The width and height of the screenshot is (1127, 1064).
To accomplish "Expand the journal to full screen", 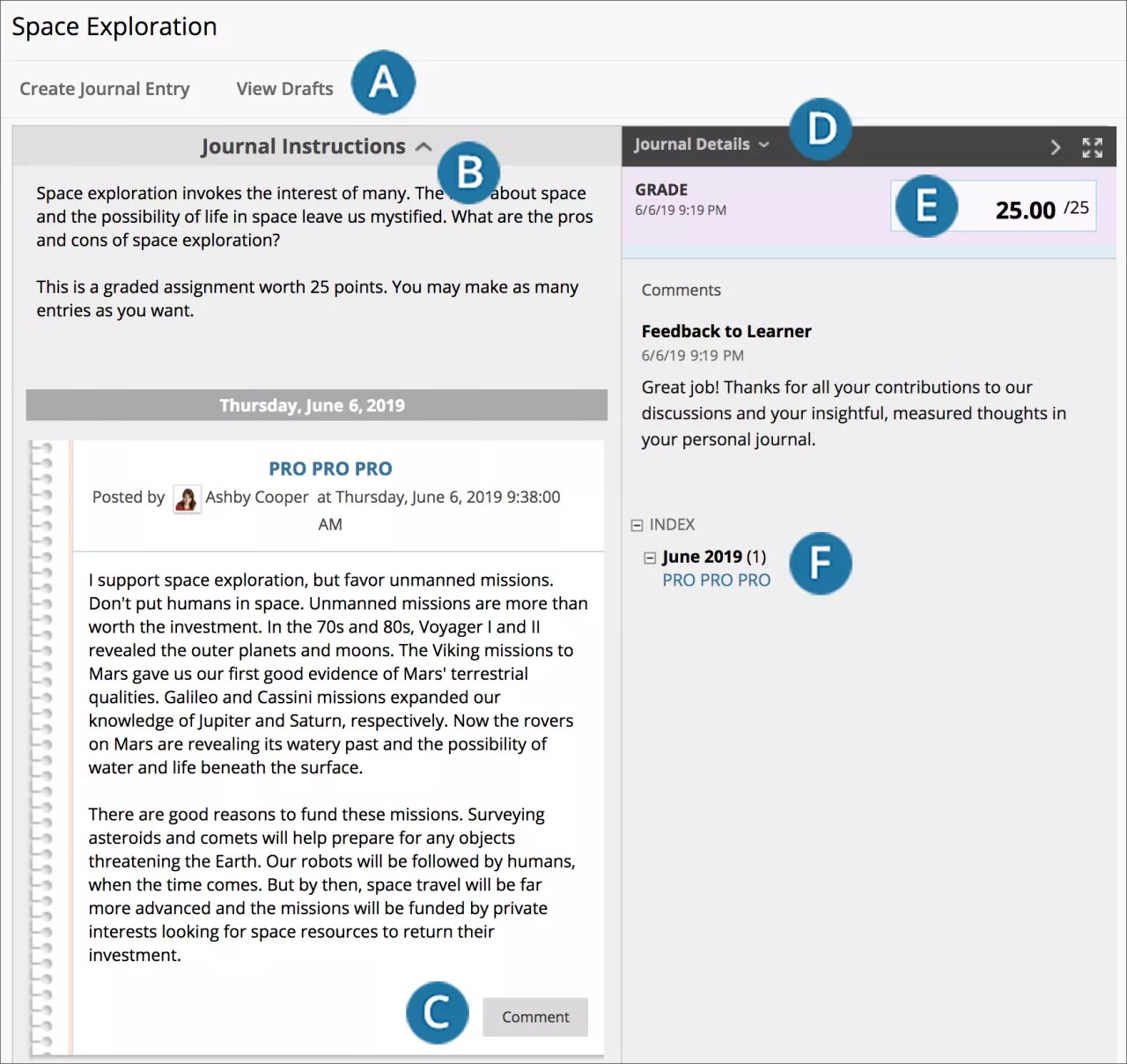I will 1092,148.
